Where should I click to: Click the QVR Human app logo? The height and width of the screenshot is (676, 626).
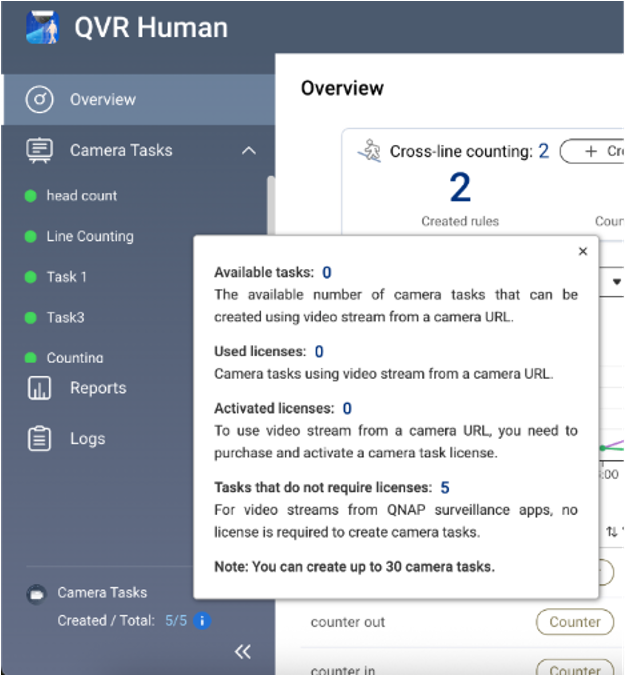40,27
